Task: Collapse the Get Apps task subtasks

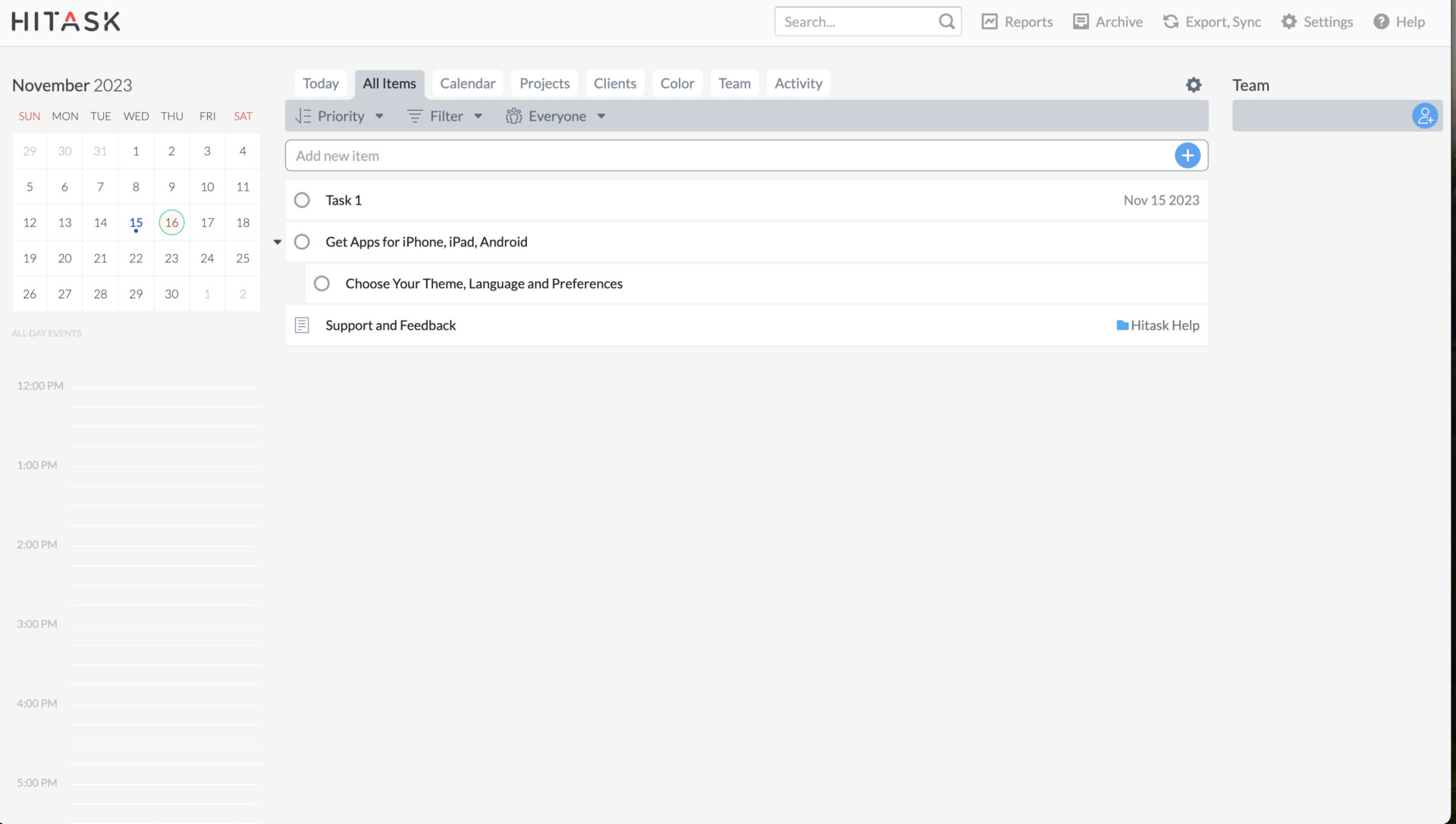Action: click(277, 241)
